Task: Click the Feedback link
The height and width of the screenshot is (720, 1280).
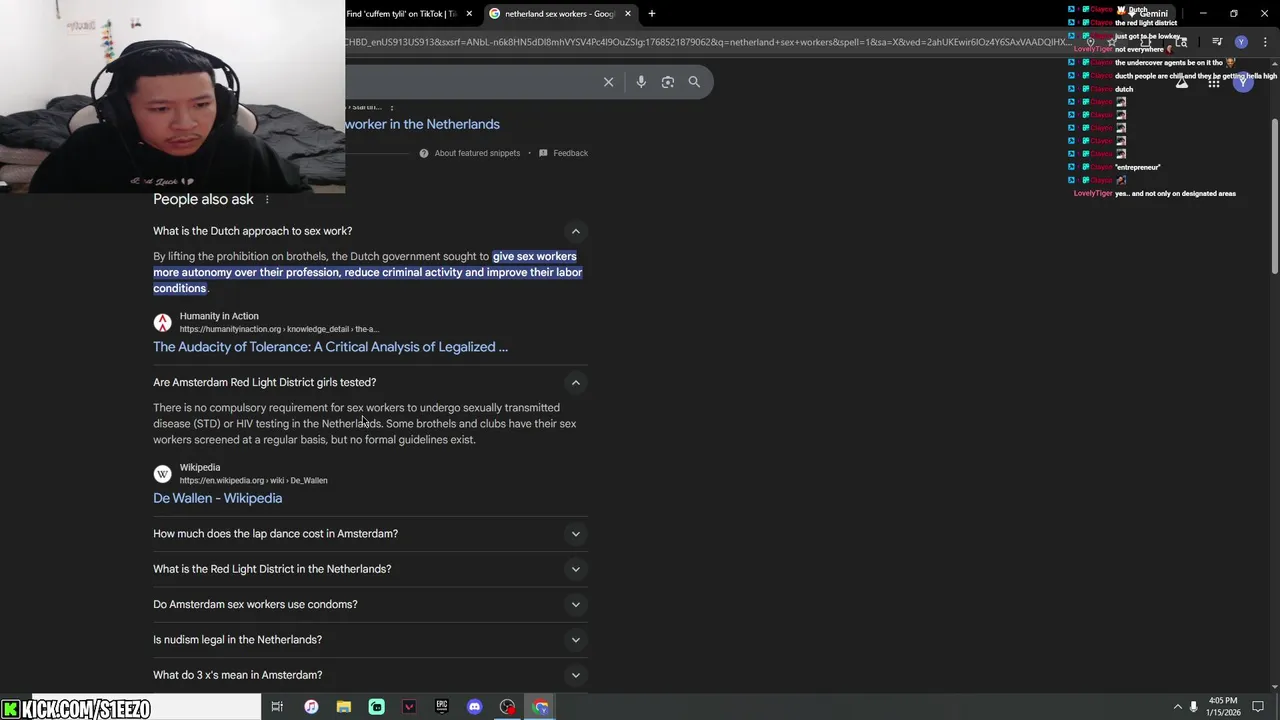Action: click(x=570, y=153)
